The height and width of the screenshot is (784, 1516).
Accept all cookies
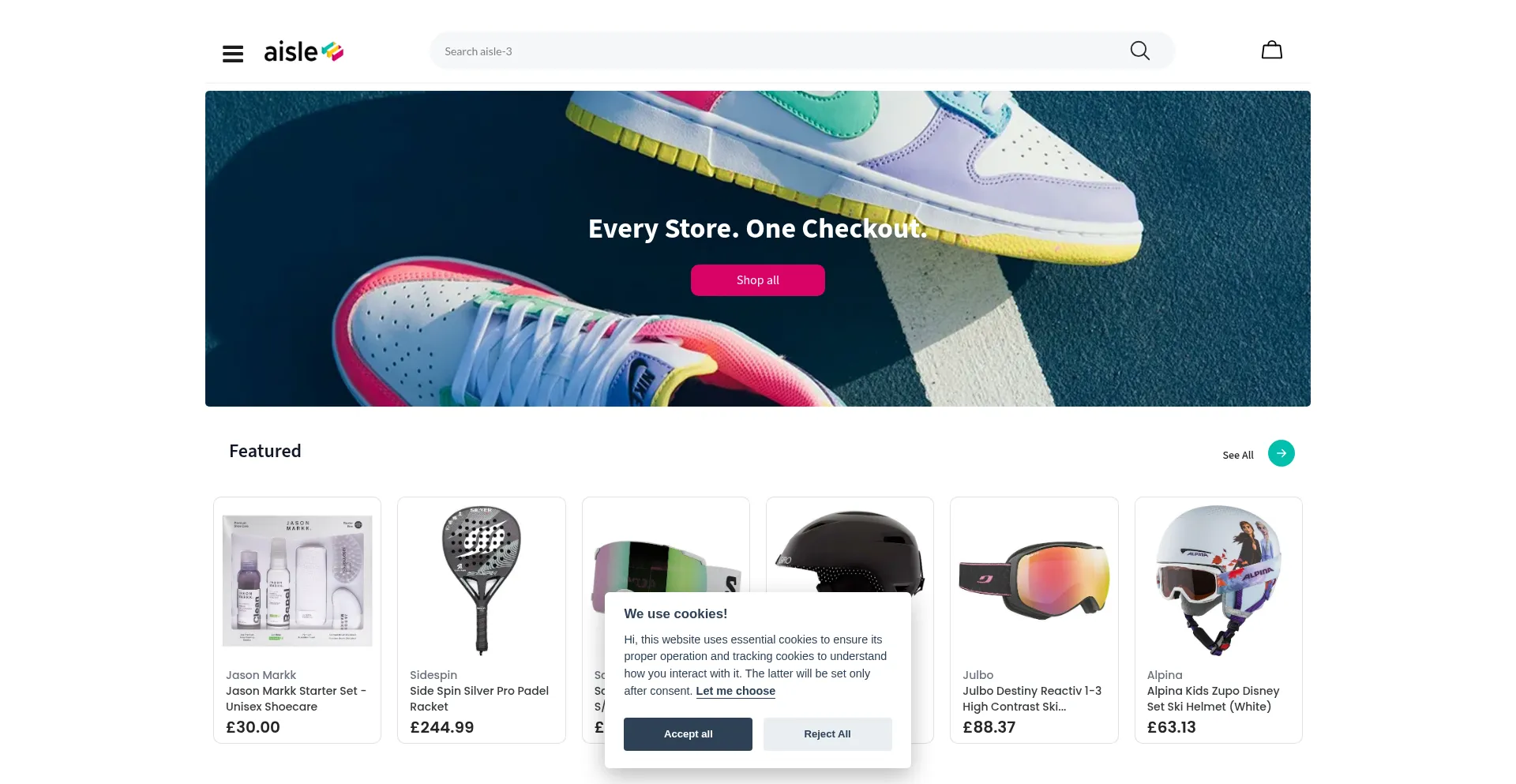click(x=688, y=734)
